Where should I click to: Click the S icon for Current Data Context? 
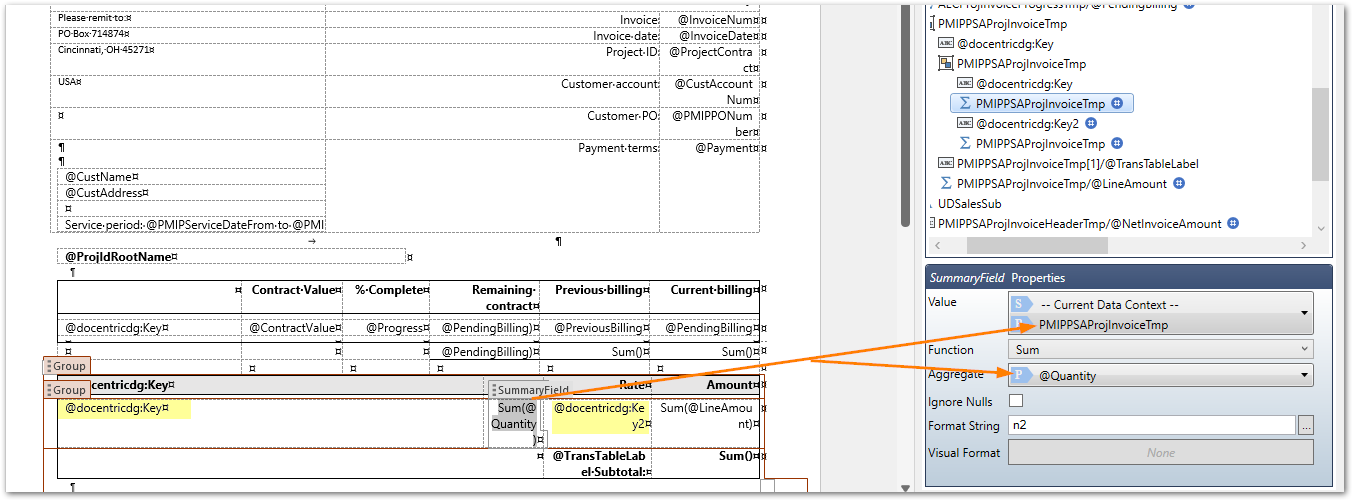[x=1020, y=303]
